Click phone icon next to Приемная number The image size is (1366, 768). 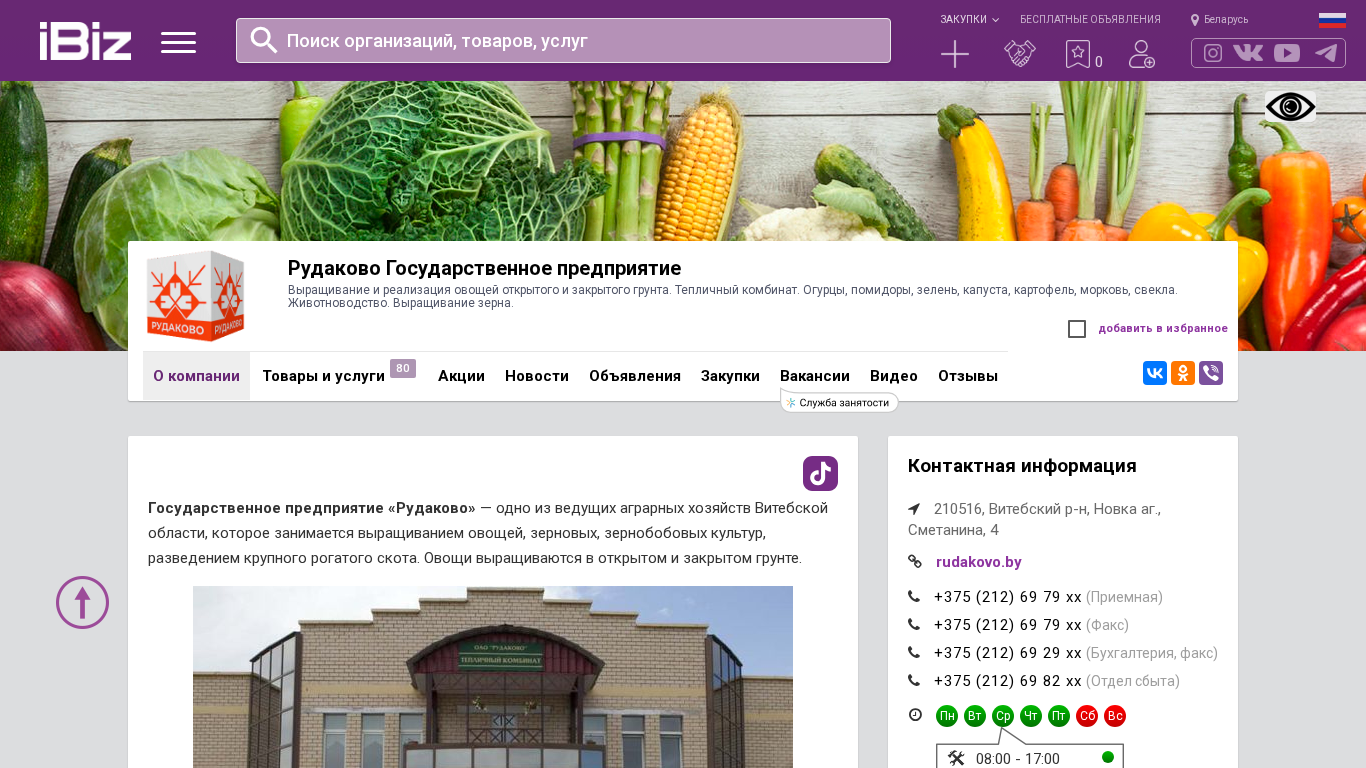point(914,597)
